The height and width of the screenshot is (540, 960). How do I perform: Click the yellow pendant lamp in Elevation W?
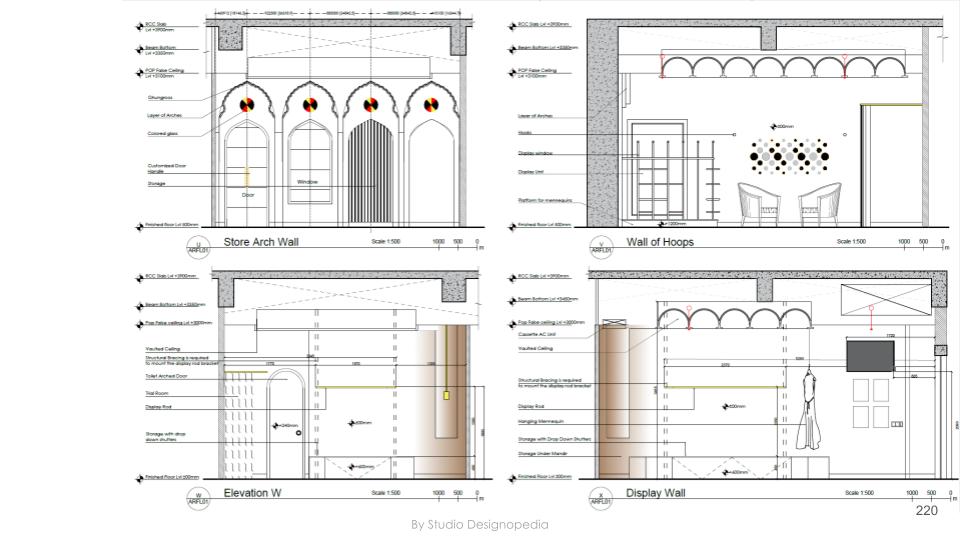pos(447,396)
